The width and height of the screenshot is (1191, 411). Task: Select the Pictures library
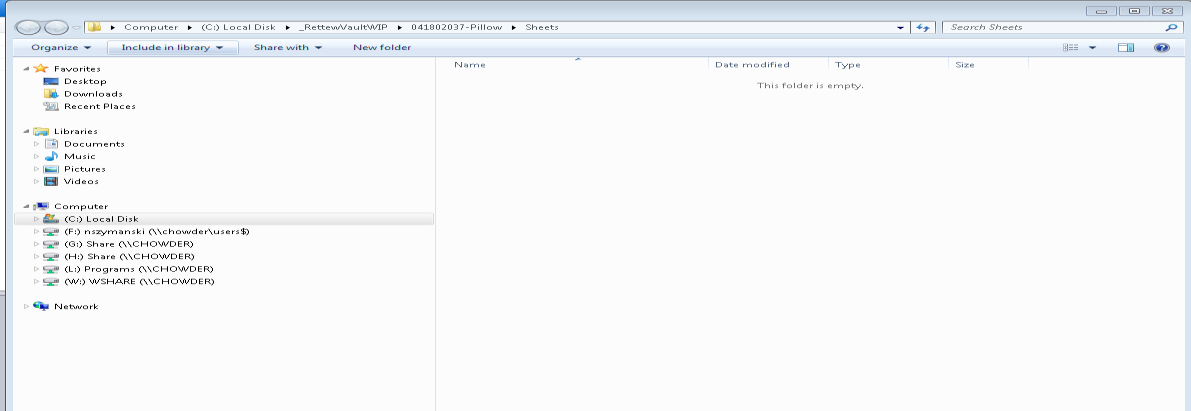(x=84, y=169)
